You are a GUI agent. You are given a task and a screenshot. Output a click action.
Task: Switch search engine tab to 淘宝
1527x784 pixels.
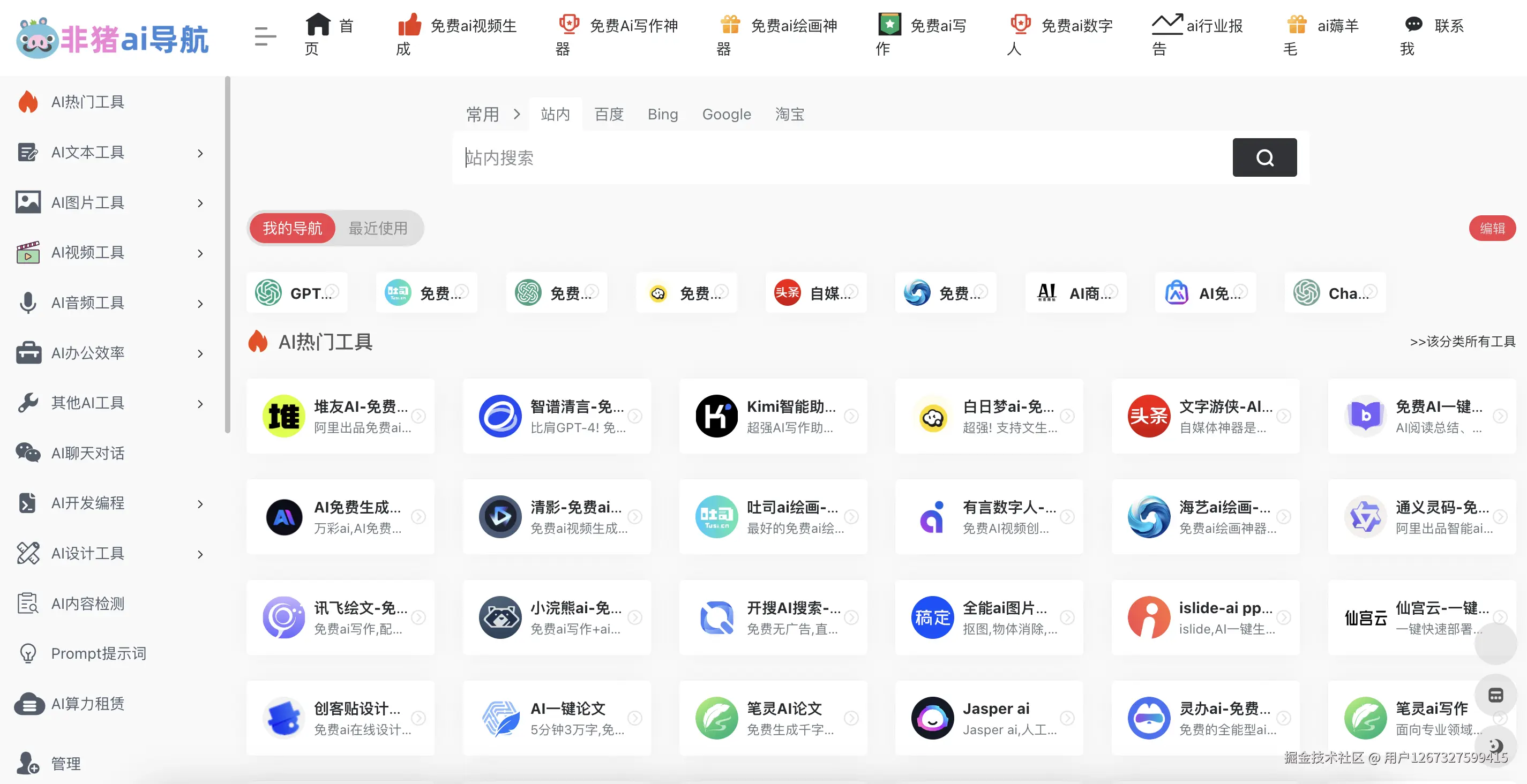point(790,115)
